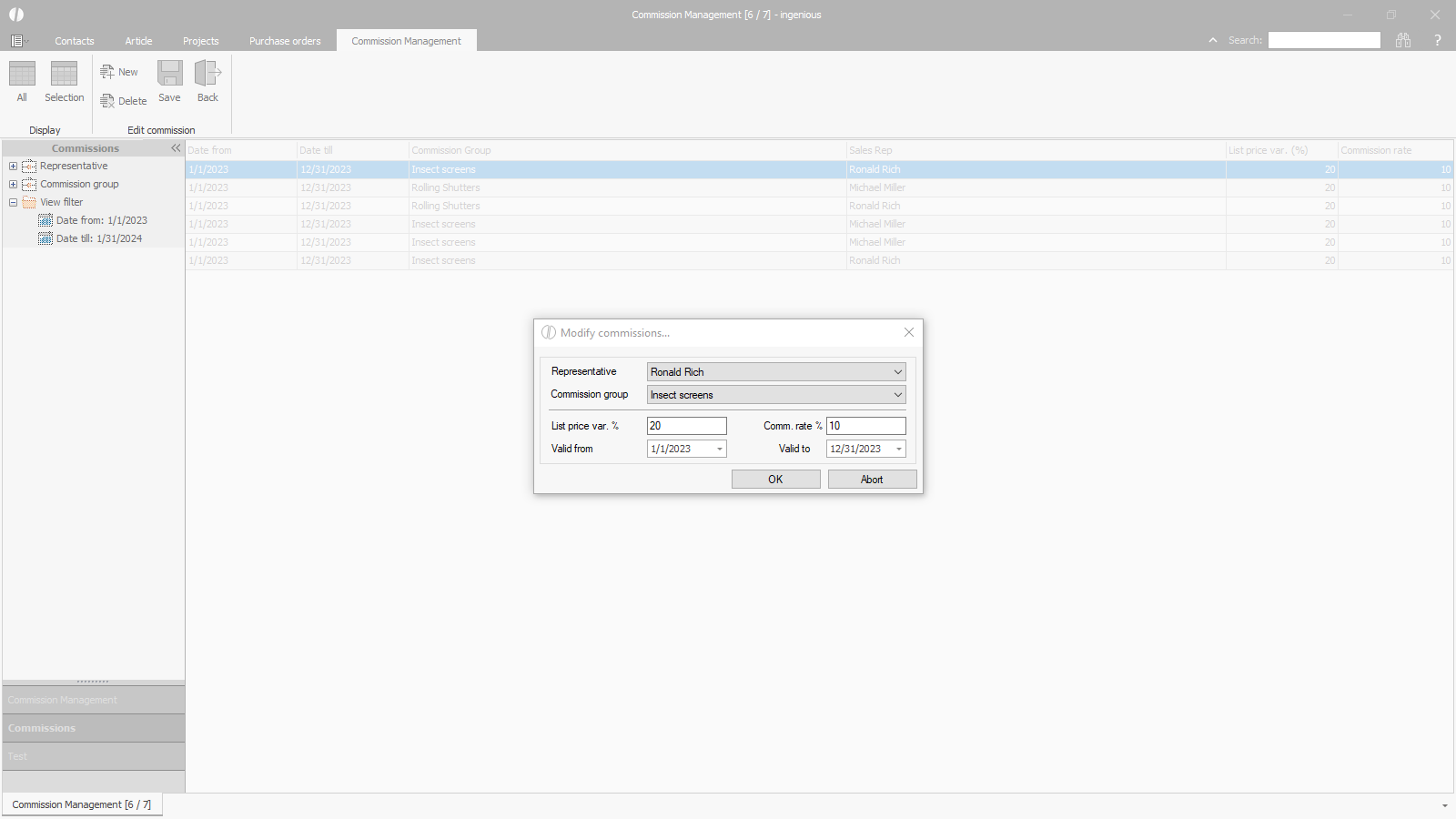Collapse the Commissions side panel
This screenshot has height=819, width=1456.
[x=176, y=148]
